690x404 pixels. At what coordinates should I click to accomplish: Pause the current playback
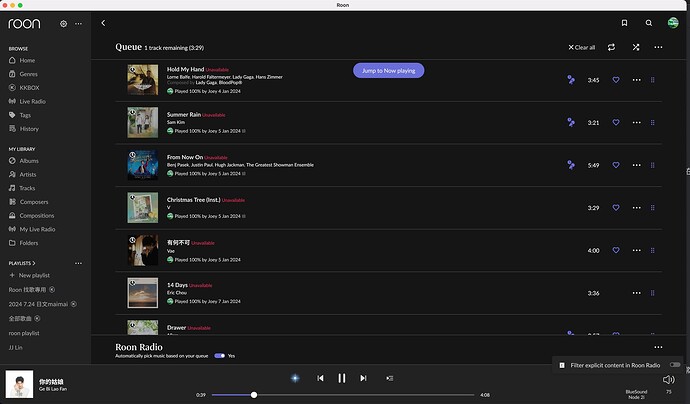coord(341,378)
